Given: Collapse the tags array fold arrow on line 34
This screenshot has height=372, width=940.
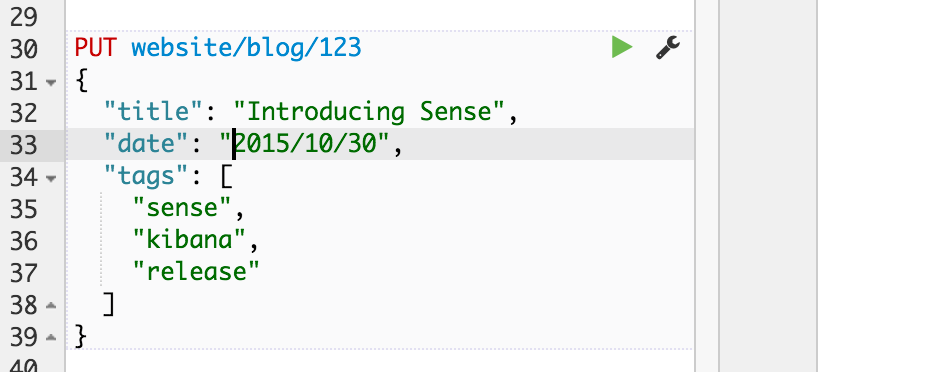Looking at the screenshot, I should click(x=51, y=178).
